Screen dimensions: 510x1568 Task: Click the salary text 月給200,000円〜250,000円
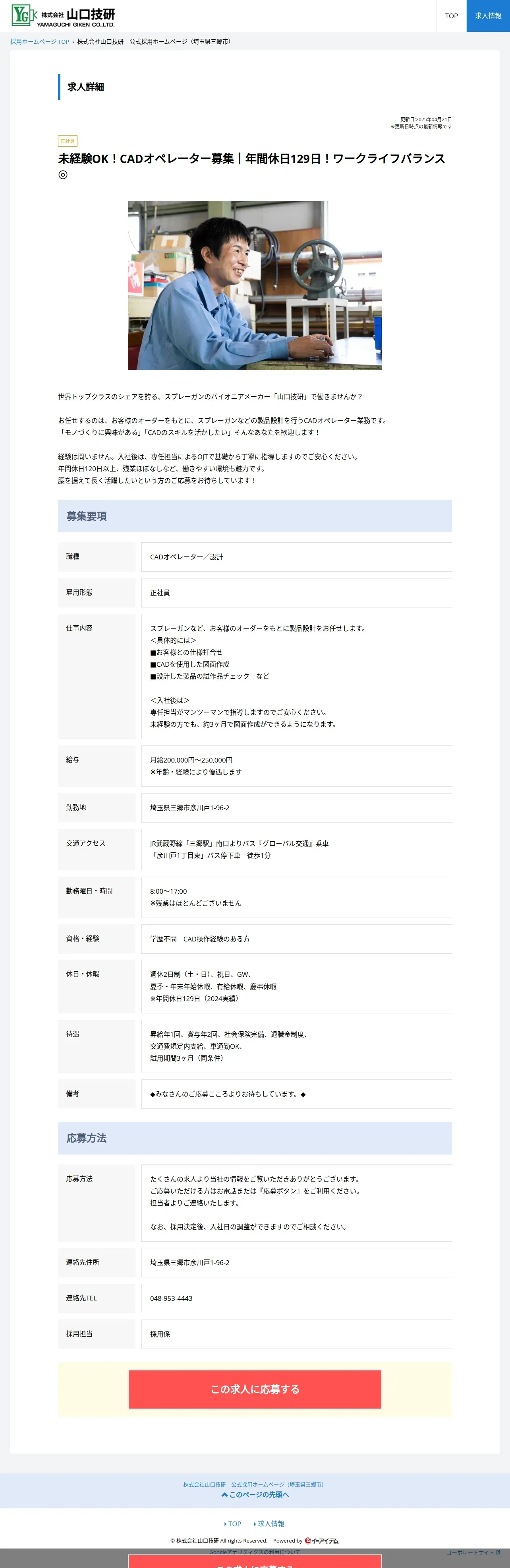191,760
